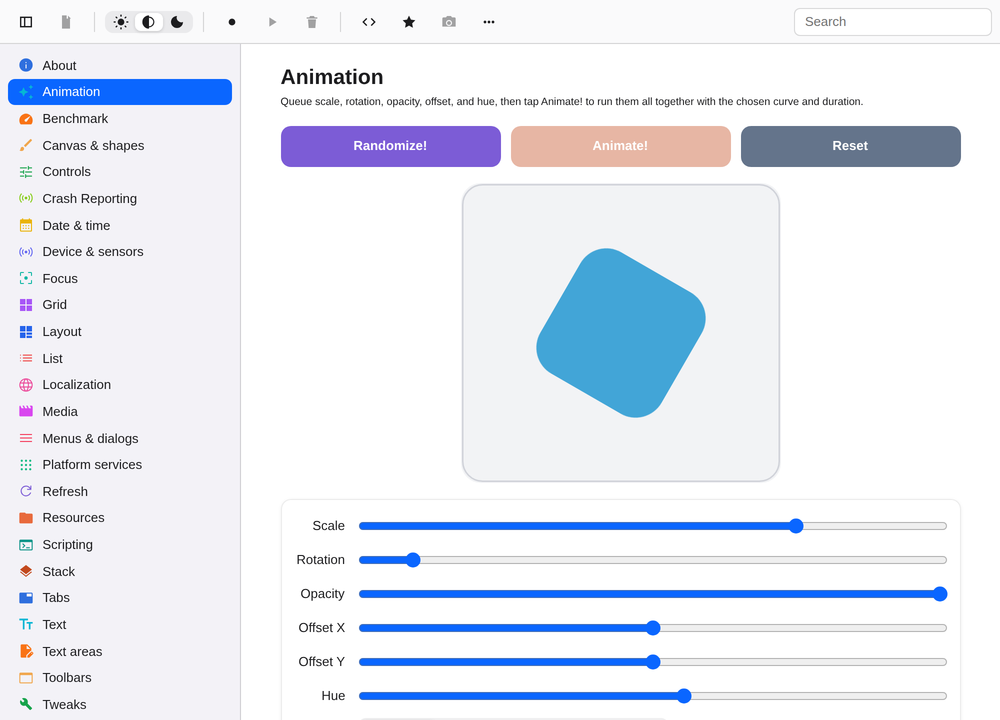Click the camera screenshot icon
Viewport: 1000px width, 720px height.
449,22
